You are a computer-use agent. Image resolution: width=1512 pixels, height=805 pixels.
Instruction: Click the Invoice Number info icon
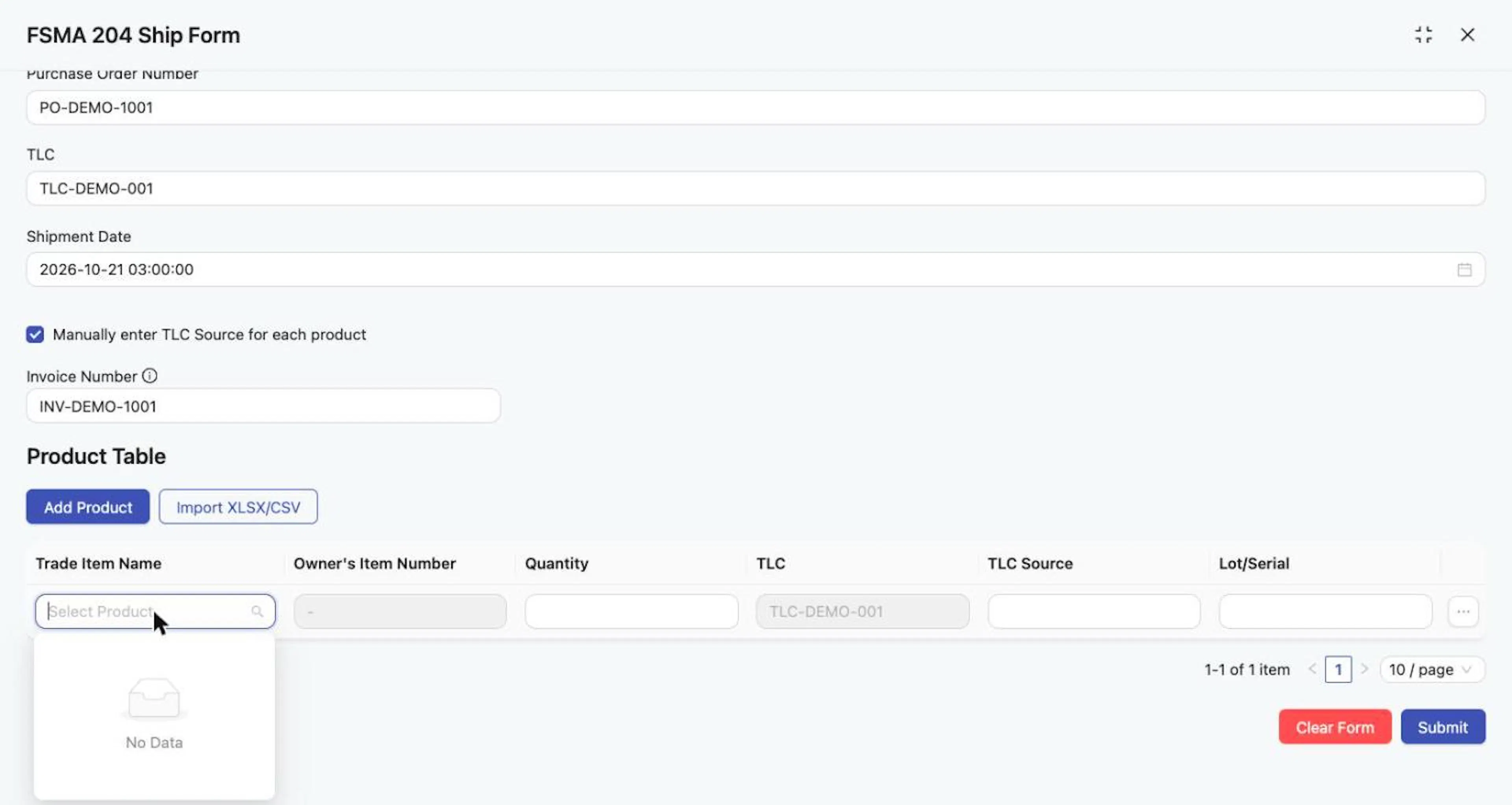tap(150, 376)
